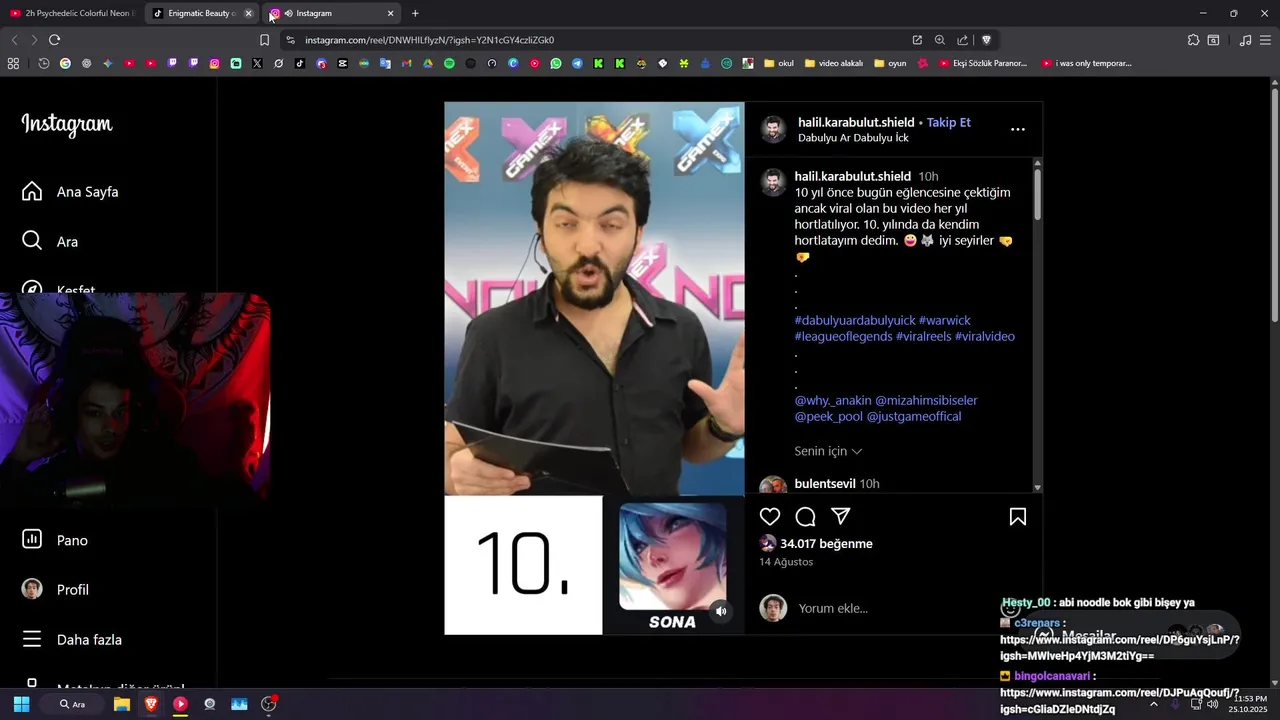The image size is (1280, 720).
Task: Open the extensions puzzle icon
Action: pos(1193,40)
